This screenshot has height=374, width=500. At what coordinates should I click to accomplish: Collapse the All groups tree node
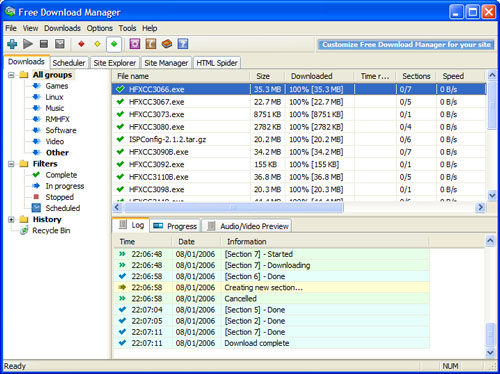pyautogui.click(x=11, y=75)
